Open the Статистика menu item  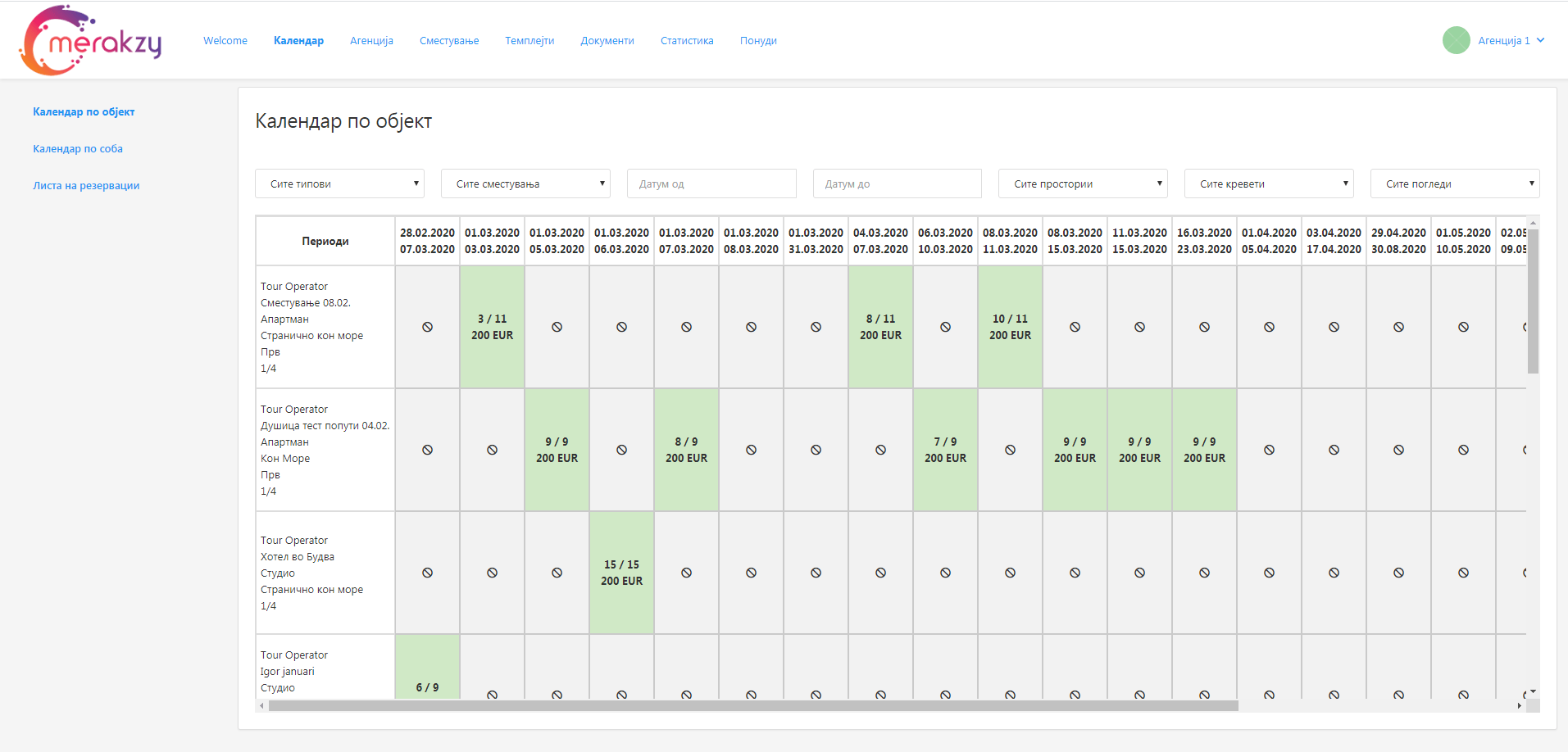(687, 40)
